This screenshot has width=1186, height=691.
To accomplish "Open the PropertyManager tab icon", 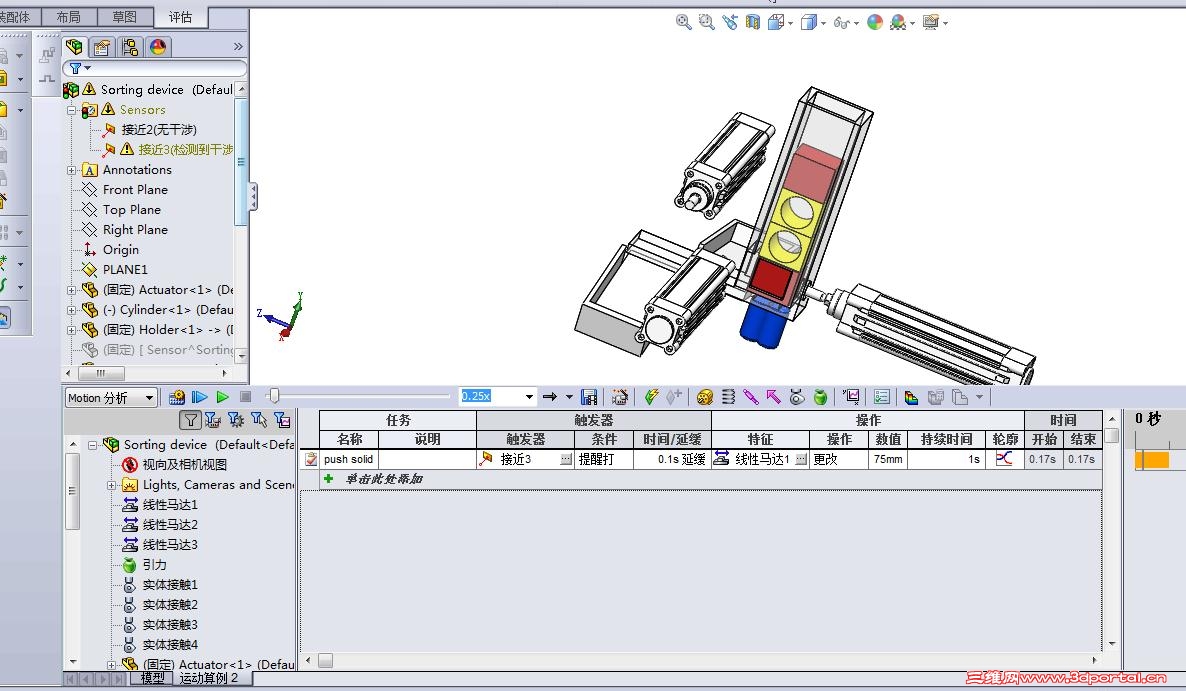I will [x=102, y=47].
